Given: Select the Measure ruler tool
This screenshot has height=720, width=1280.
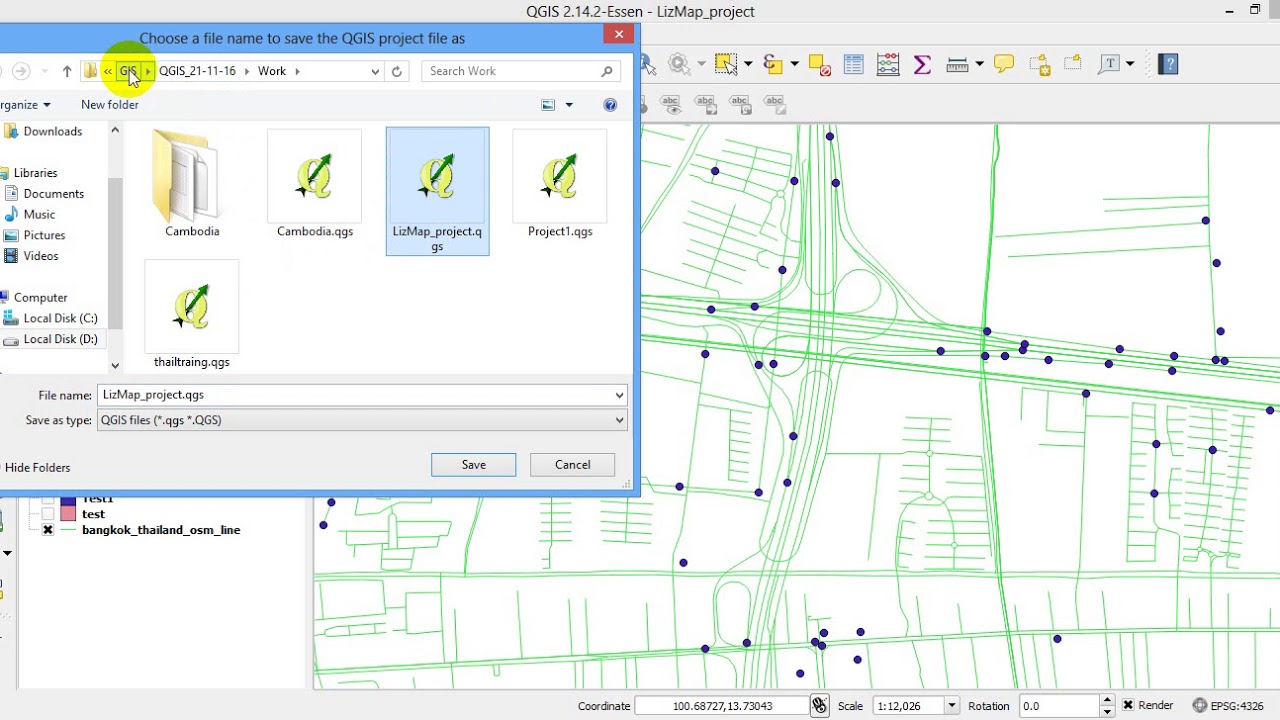Looking at the screenshot, I should pyautogui.click(x=957, y=64).
